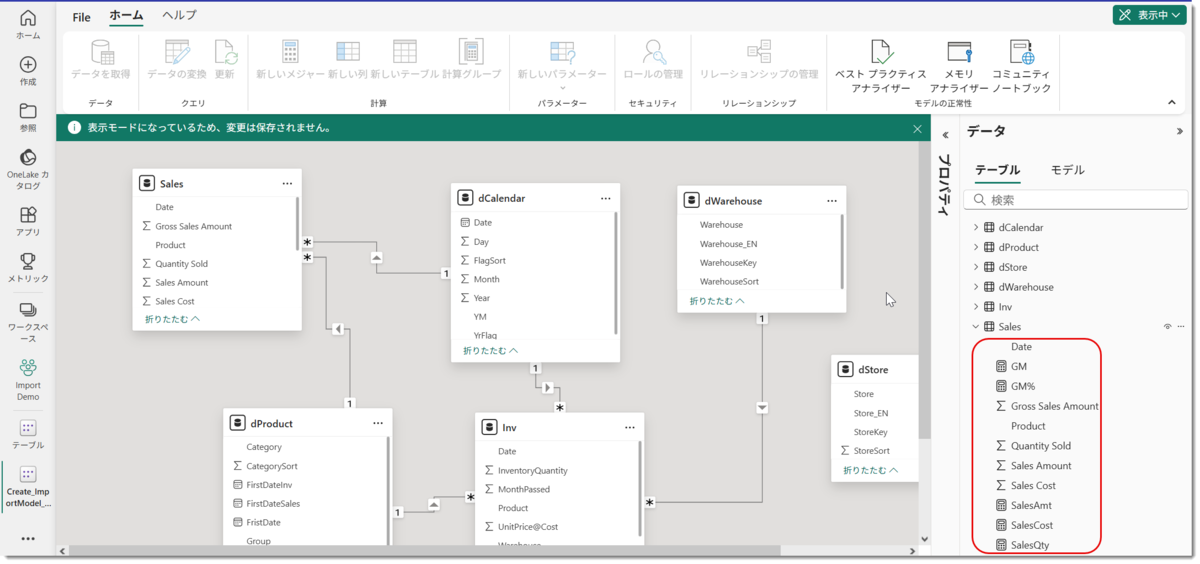
Task: Open dProduct card ellipsis menu
Action: 377,424
